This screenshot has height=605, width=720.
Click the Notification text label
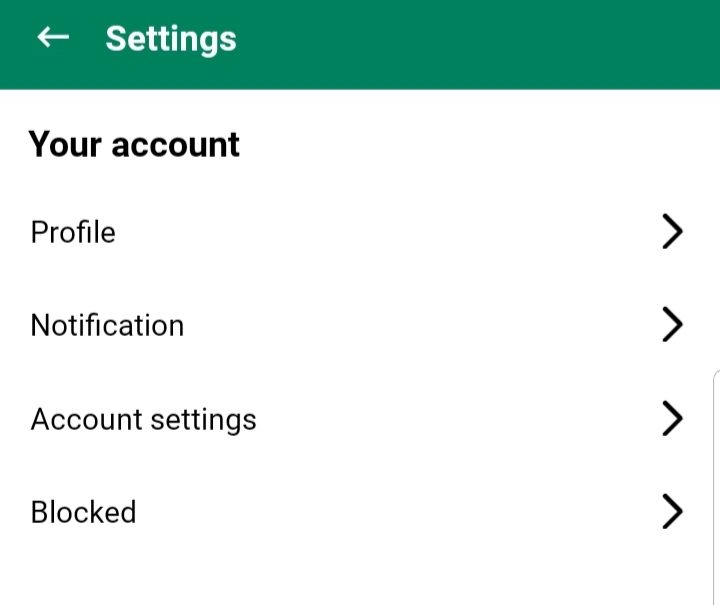pyautogui.click(x=107, y=326)
